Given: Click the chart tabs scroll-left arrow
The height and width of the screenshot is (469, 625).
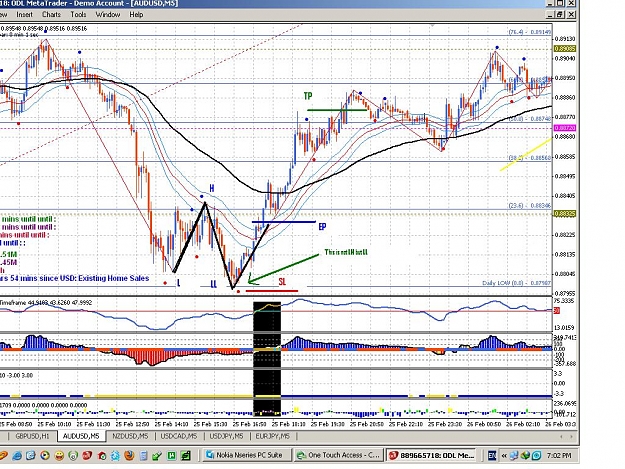Looking at the screenshot, I should pos(562,436).
